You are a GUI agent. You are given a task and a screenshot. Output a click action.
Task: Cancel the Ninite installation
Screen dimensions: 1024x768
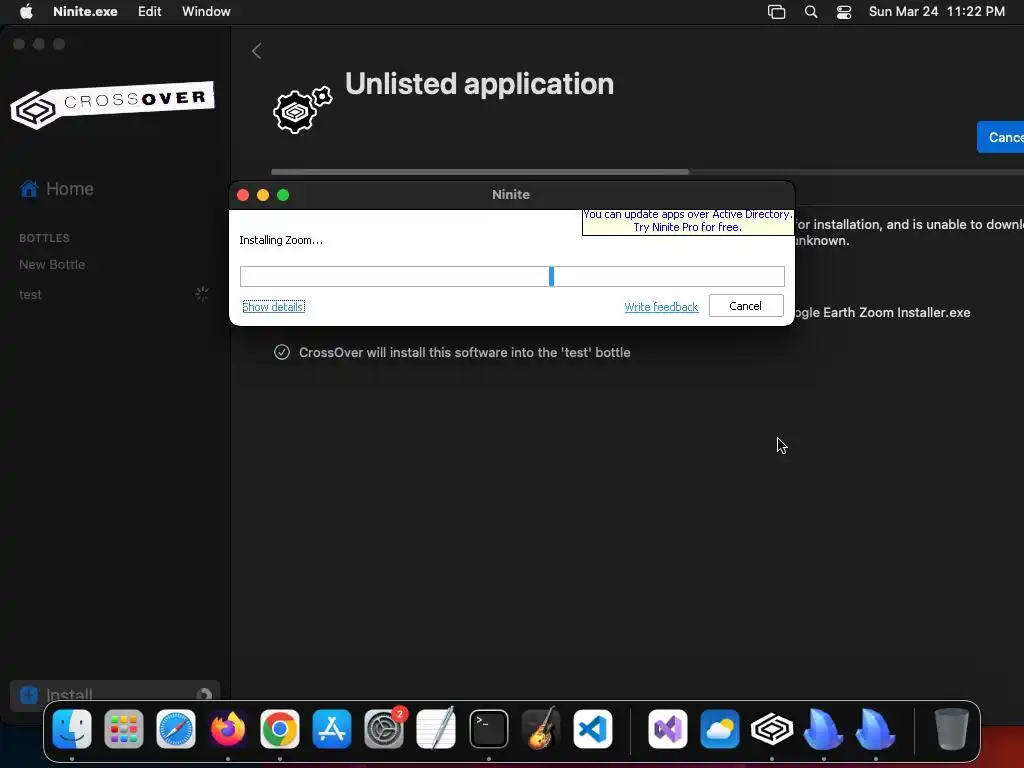click(746, 306)
